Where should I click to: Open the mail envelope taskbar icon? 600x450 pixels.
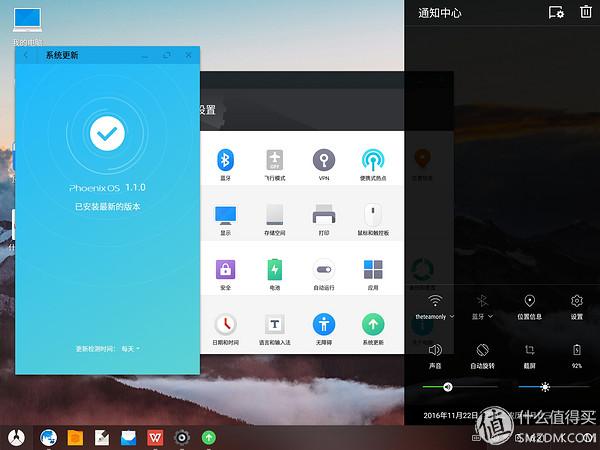point(129,438)
